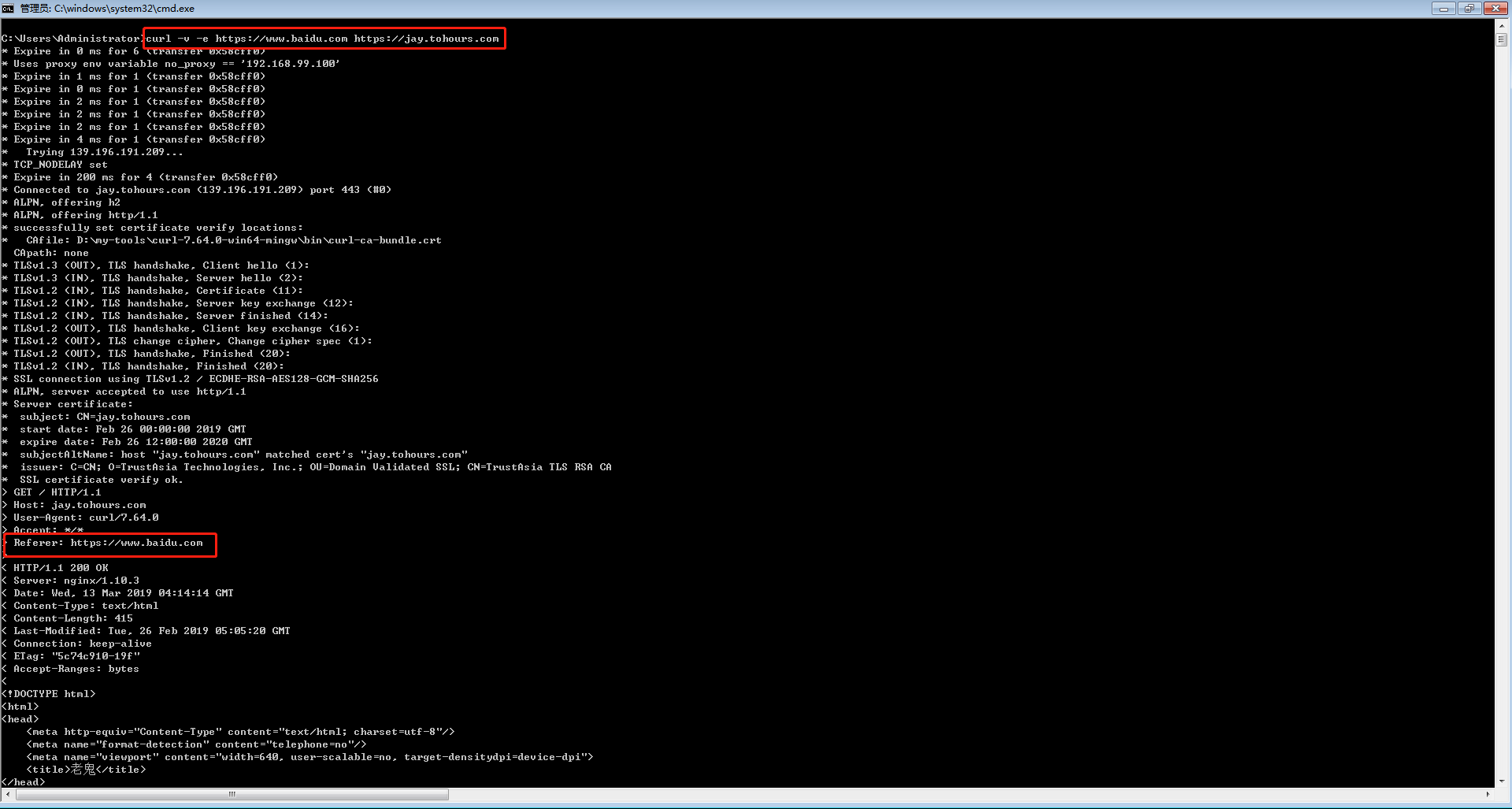1512x809 pixels.
Task: Click the highlighted curl command text
Action: (x=323, y=39)
